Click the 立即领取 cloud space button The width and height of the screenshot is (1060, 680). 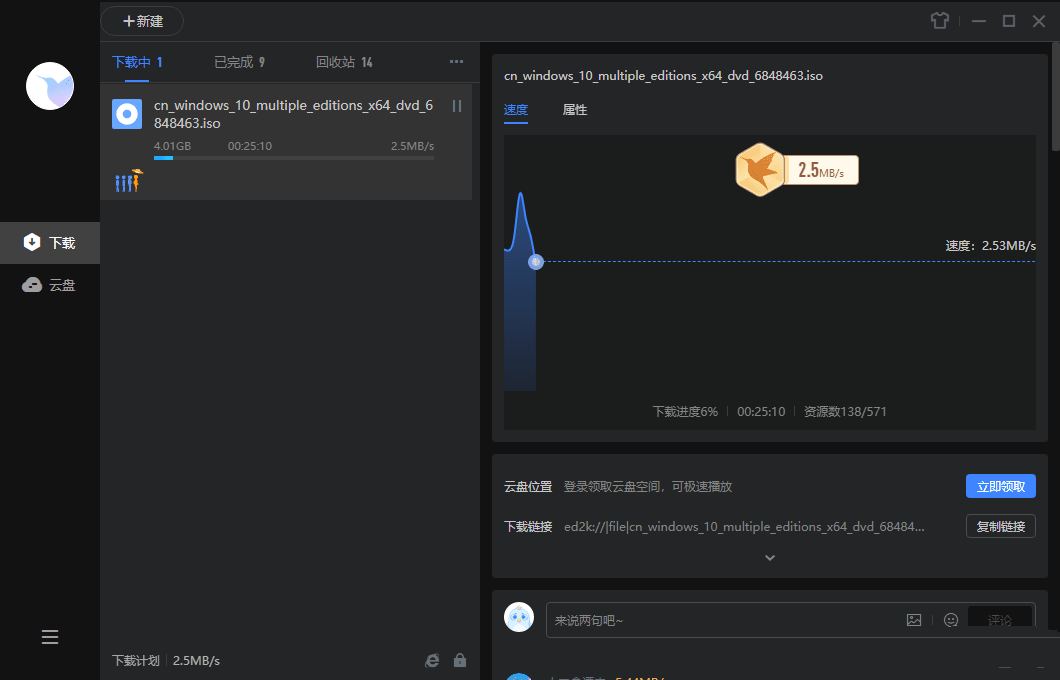click(1000, 486)
